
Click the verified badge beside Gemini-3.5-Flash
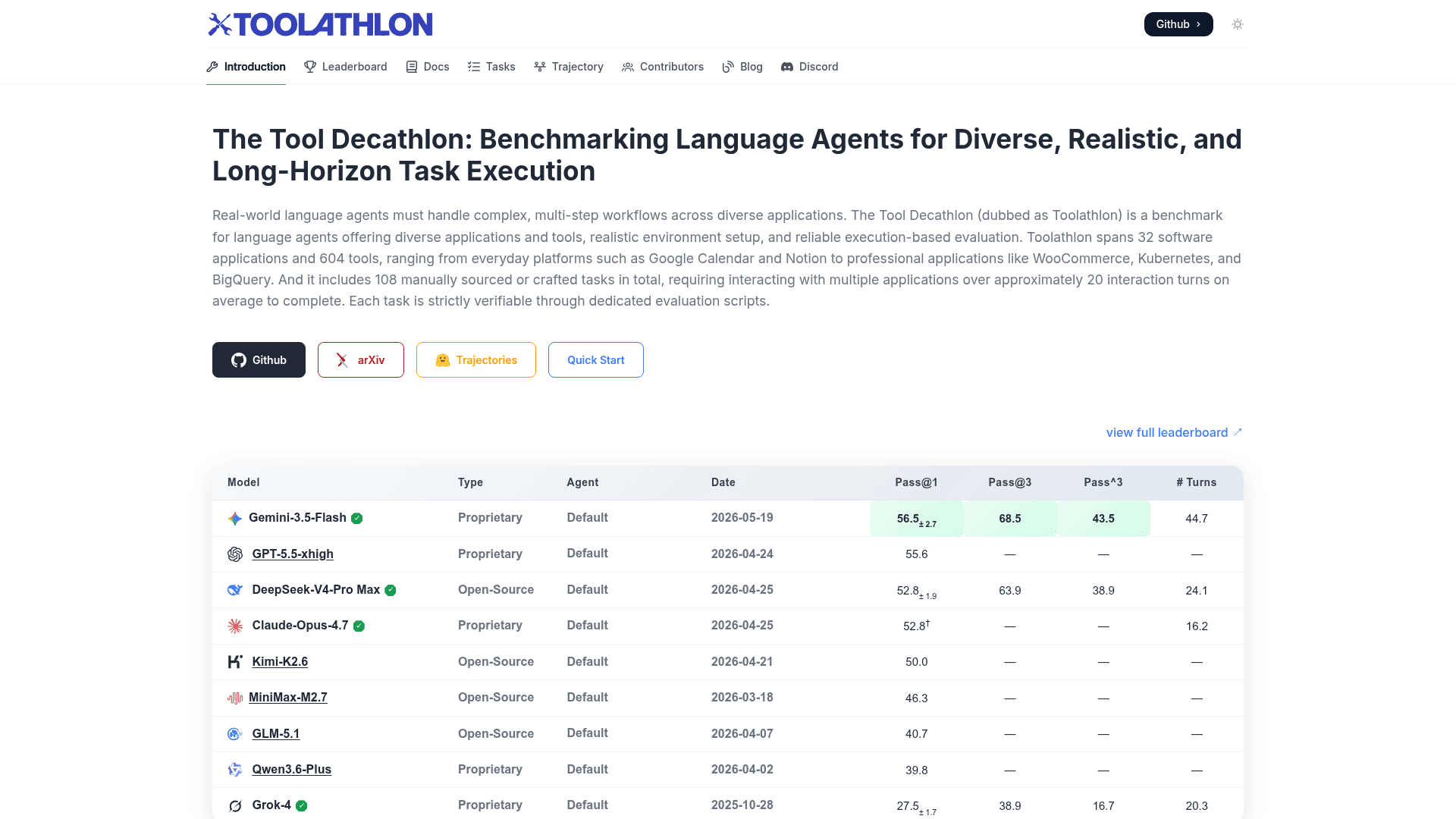coord(357,518)
